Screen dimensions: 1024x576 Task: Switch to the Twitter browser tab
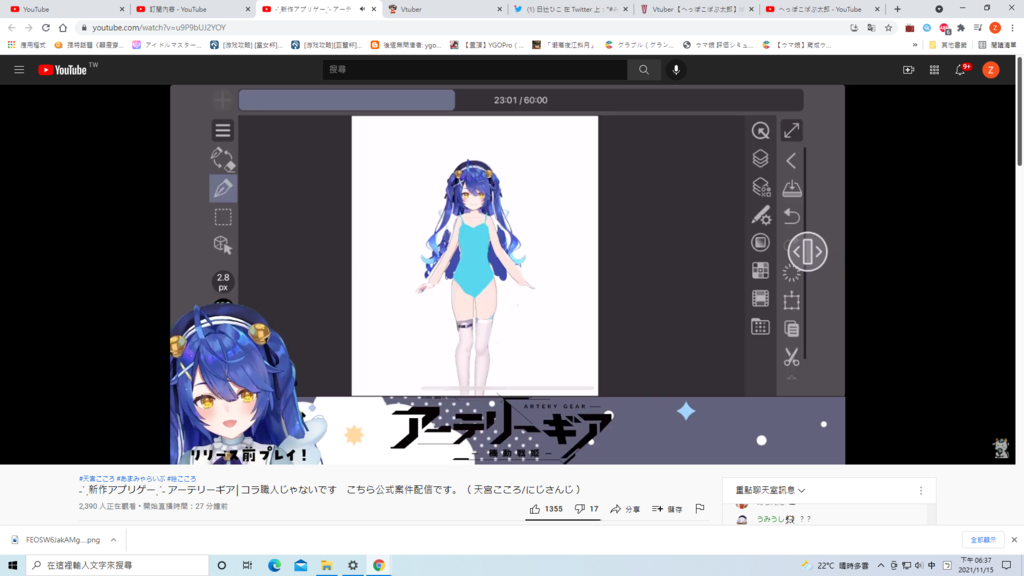pyautogui.click(x=570, y=9)
